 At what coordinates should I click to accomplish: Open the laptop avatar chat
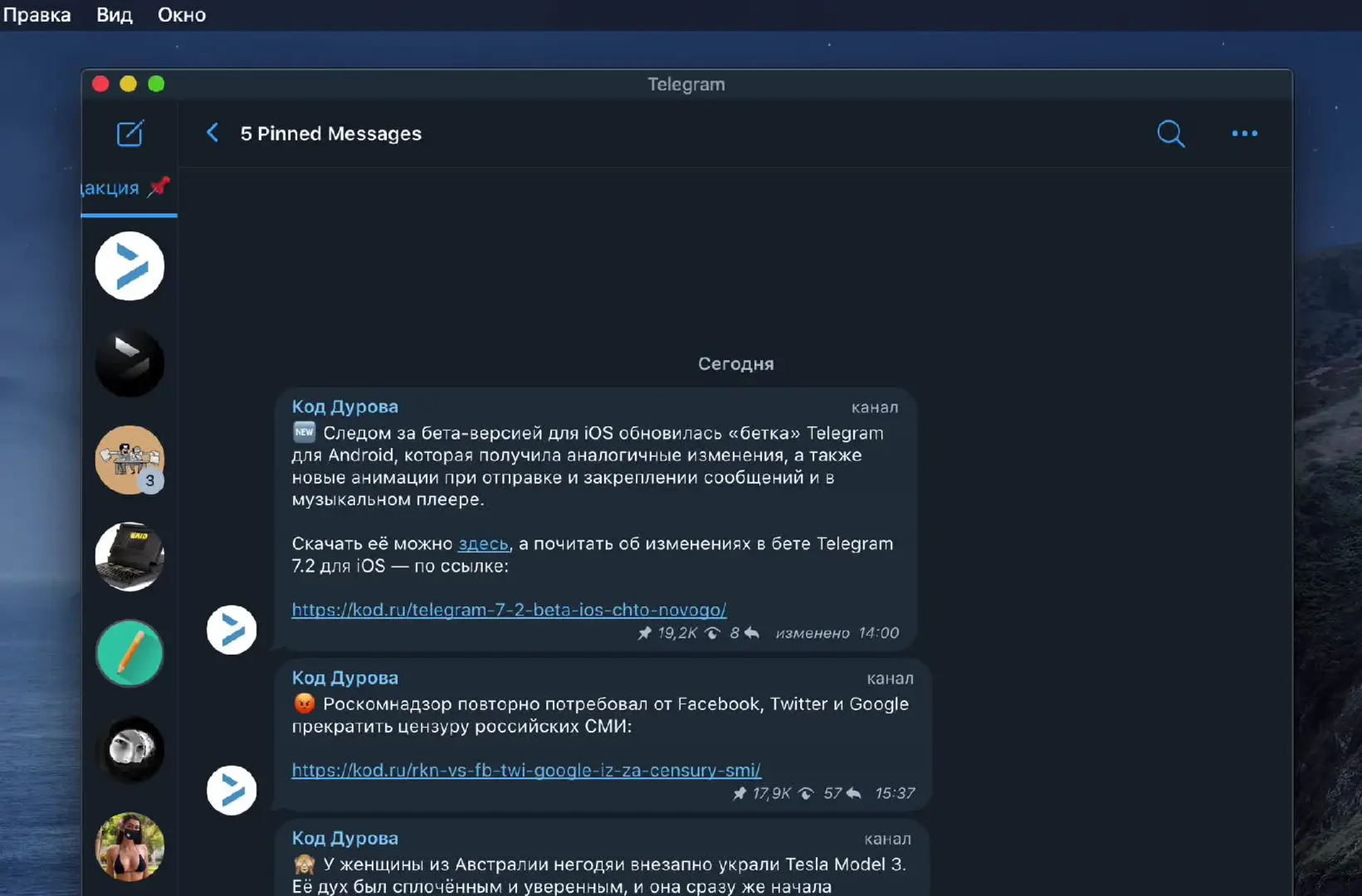click(129, 557)
